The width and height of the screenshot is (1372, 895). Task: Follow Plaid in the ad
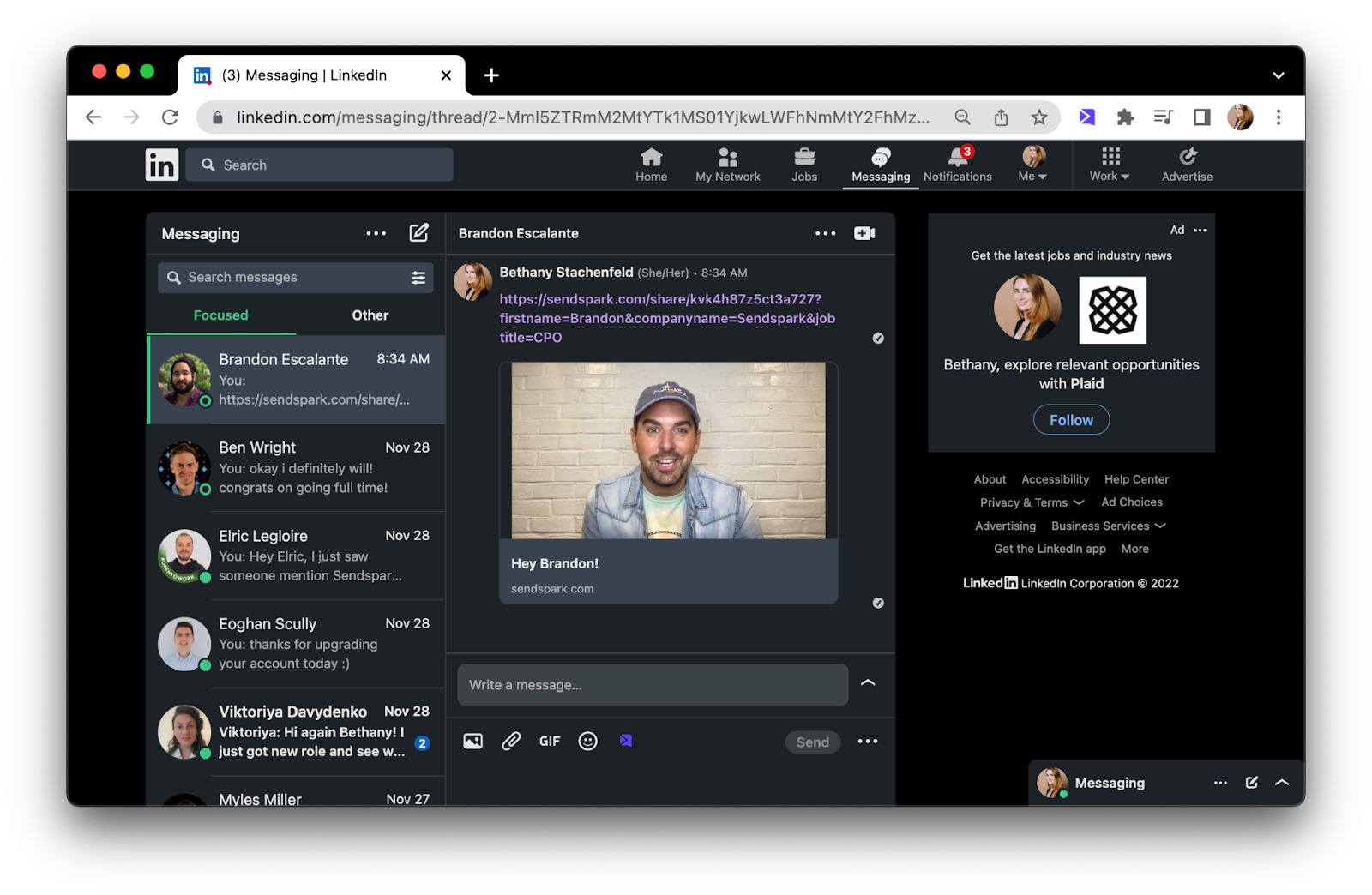pyautogui.click(x=1071, y=420)
